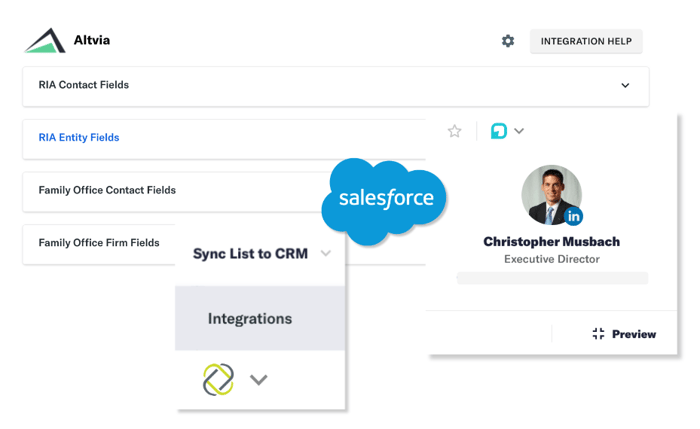Click the collapse arrows Preview icon
The image size is (700, 429).
598,334
